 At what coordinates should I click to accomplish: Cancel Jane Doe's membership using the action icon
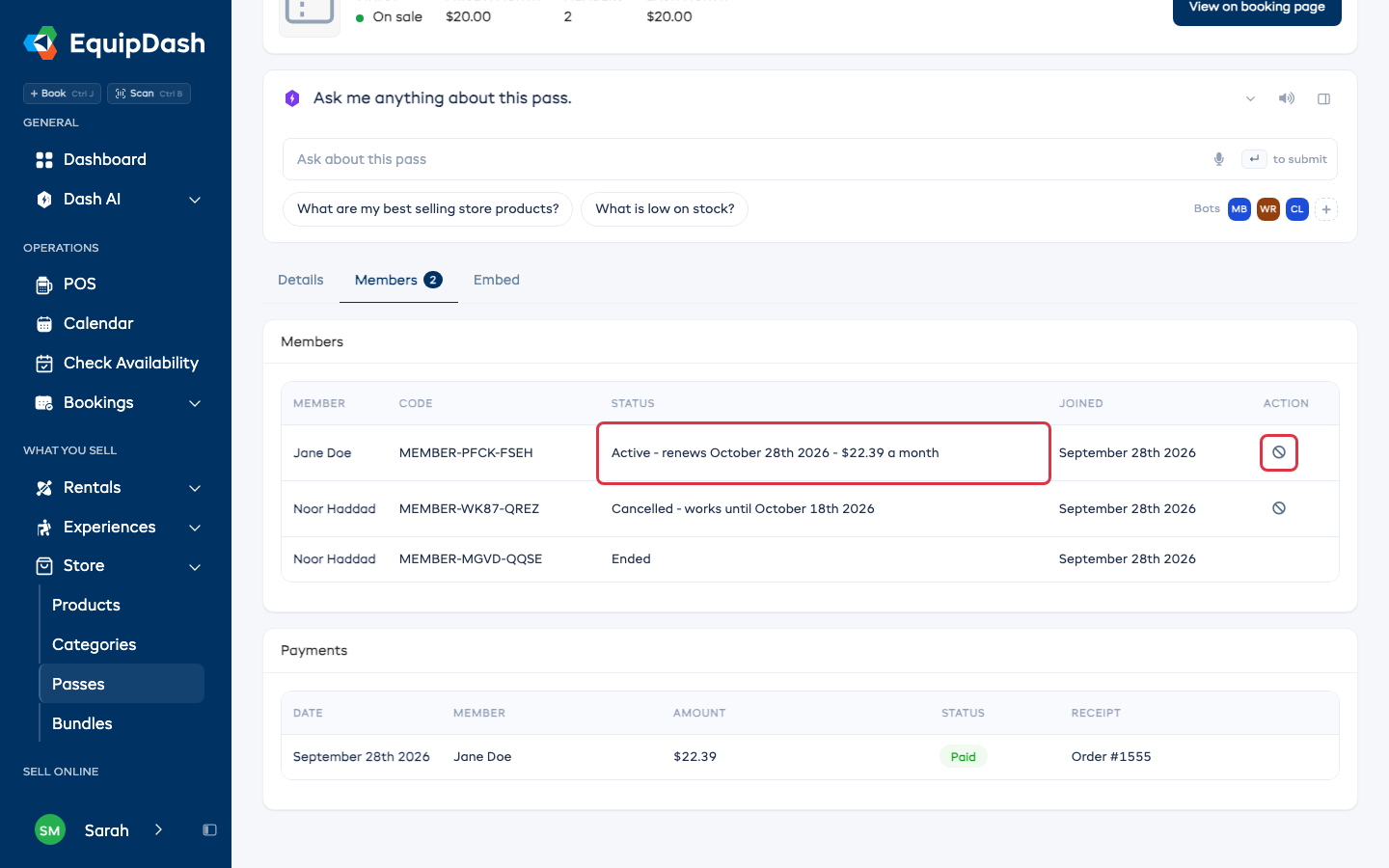click(1279, 452)
